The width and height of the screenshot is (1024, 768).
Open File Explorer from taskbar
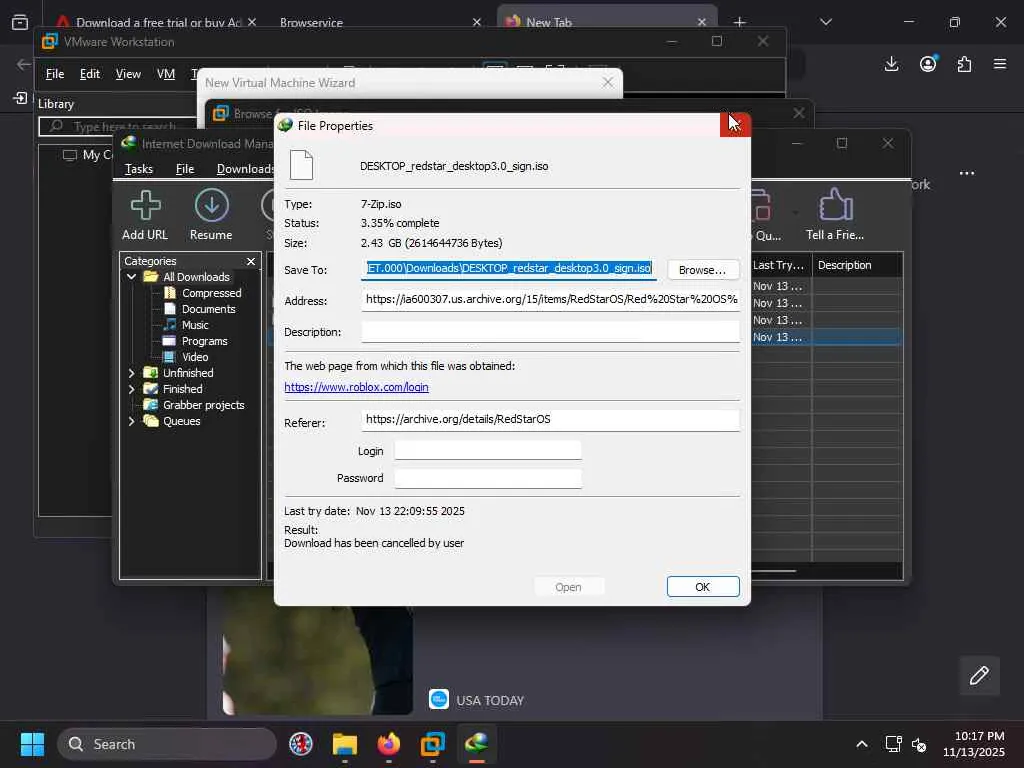coord(345,744)
